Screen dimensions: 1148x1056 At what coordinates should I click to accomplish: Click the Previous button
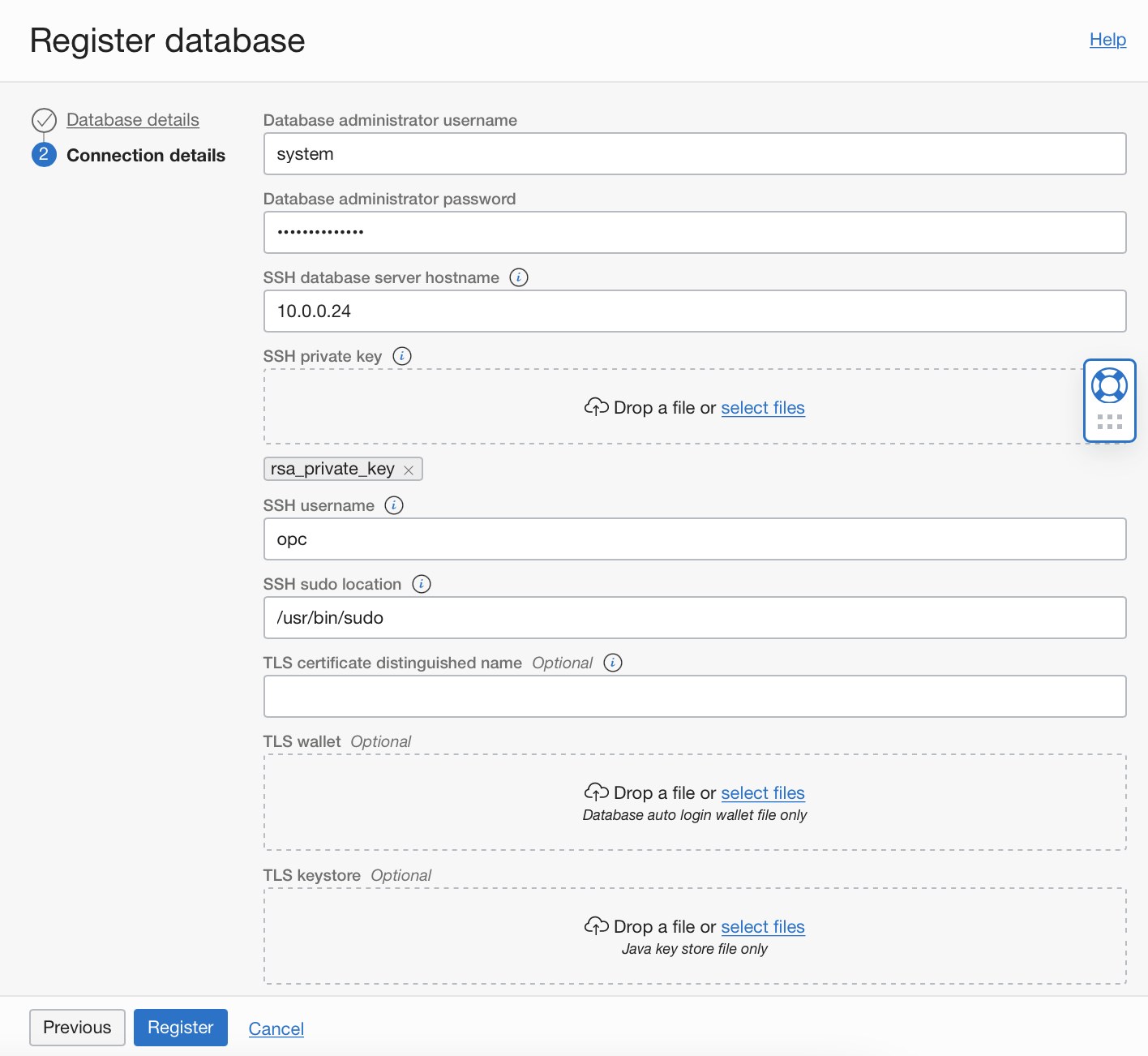(x=77, y=1028)
